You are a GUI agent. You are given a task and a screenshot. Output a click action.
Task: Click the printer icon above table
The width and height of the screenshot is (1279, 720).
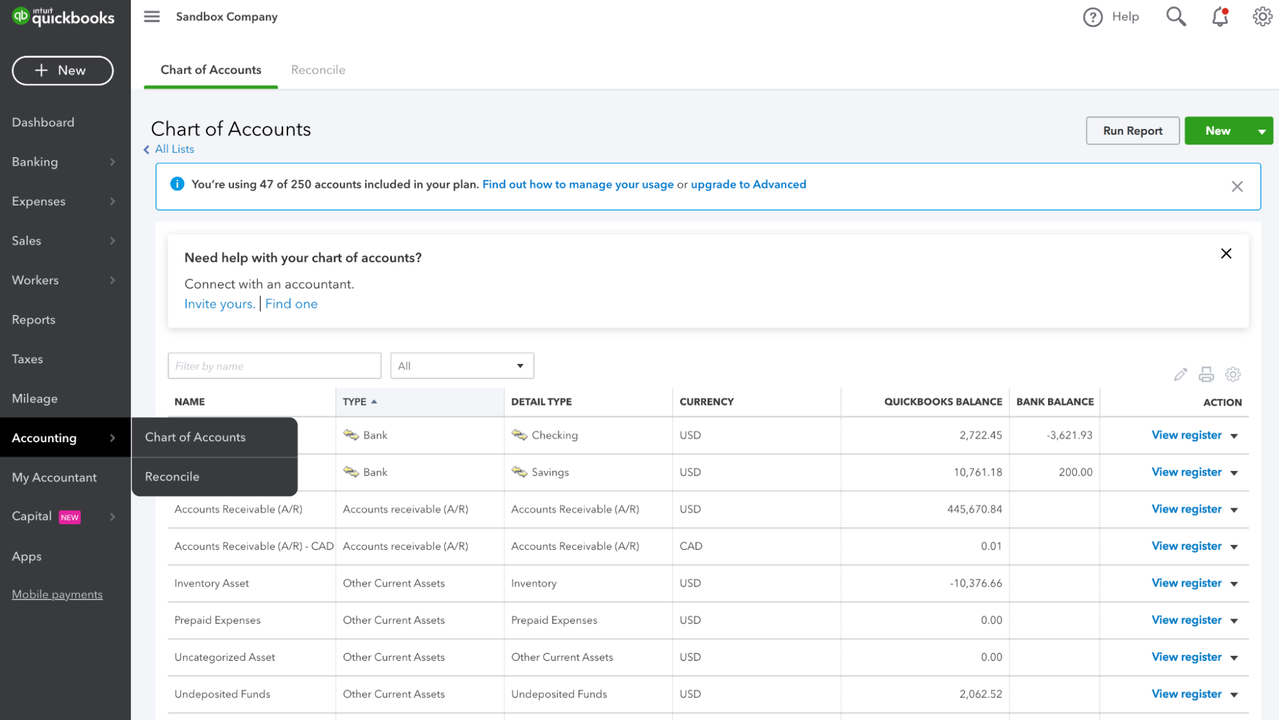tap(1206, 374)
